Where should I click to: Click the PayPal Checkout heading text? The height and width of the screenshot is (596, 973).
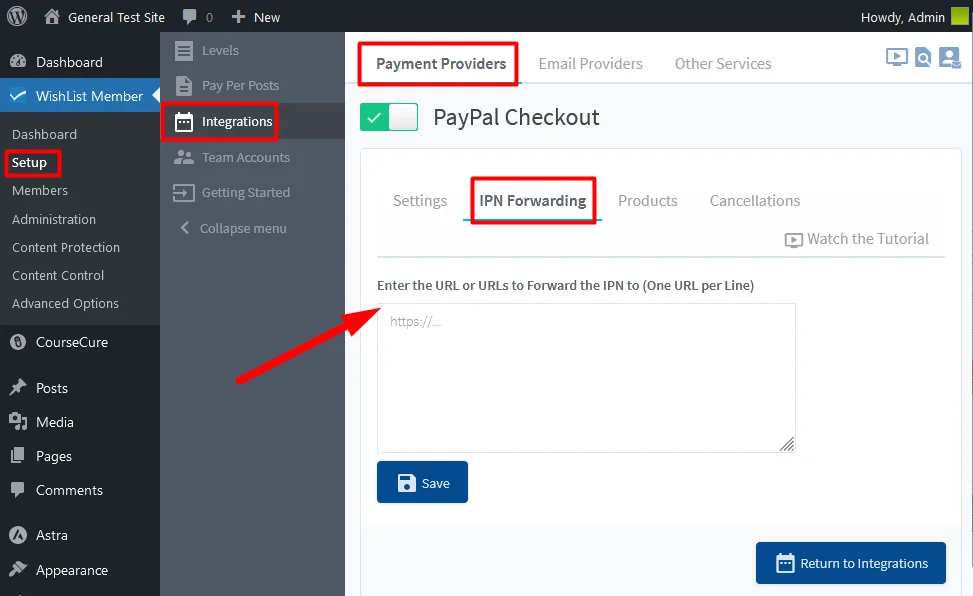coord(516,117)
